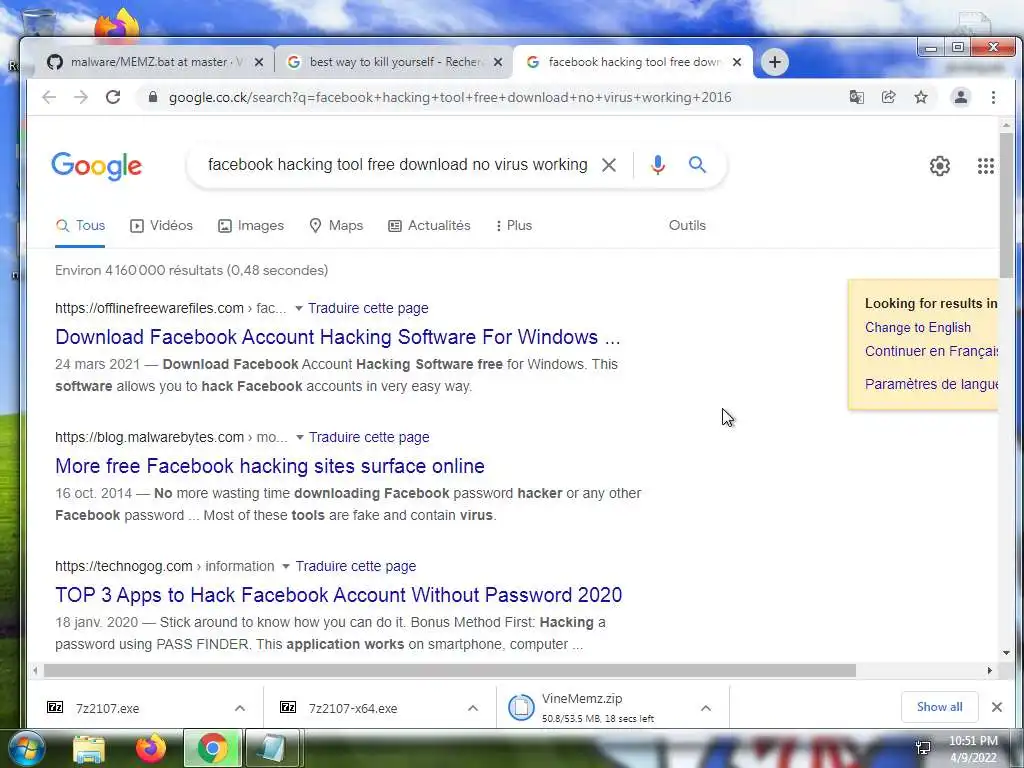
Task: Share this page using the share icon
Action: [x=888, y=97]
